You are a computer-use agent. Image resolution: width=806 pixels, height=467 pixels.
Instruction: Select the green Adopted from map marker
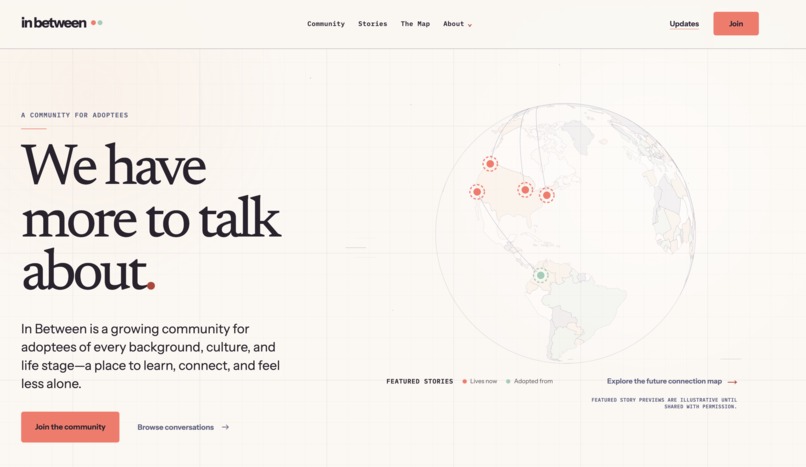point(540,275)
